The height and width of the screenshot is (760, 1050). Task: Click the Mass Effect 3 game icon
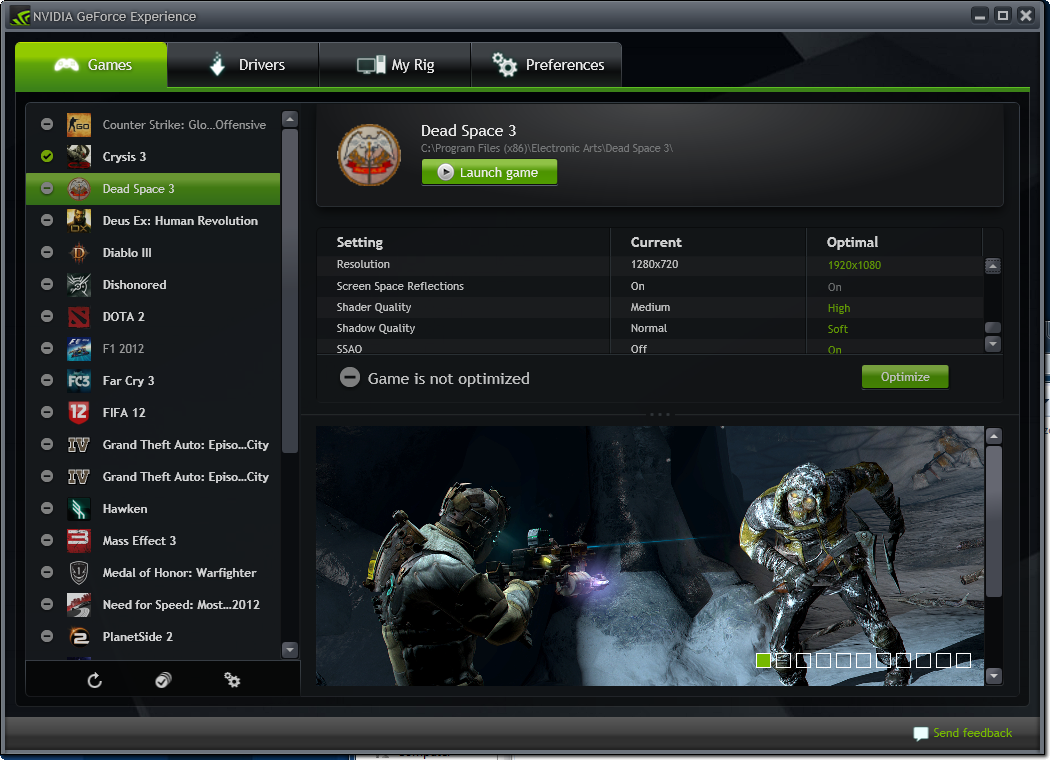click(79, 540)
